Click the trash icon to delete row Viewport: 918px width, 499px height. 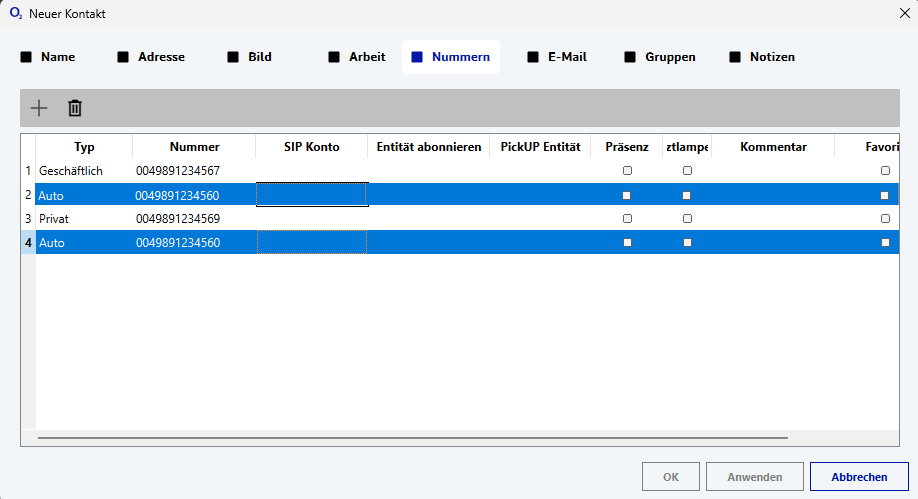[x=75, y=108]
